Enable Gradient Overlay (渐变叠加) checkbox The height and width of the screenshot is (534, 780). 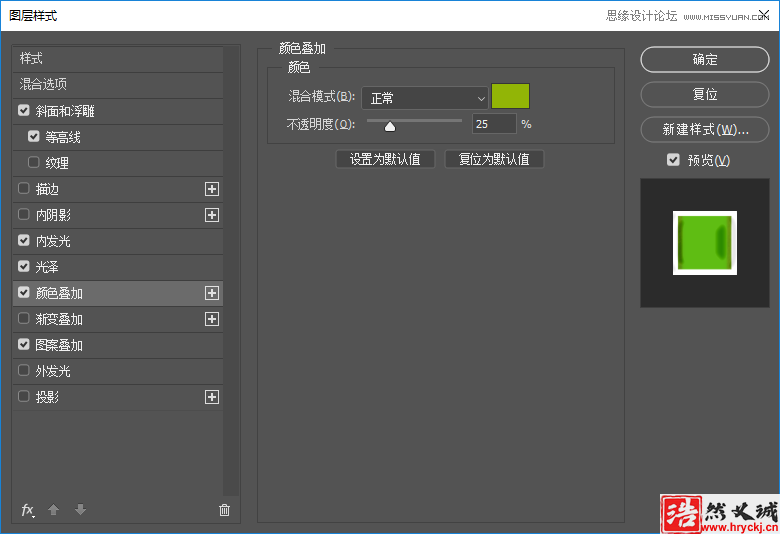point(23,318)
